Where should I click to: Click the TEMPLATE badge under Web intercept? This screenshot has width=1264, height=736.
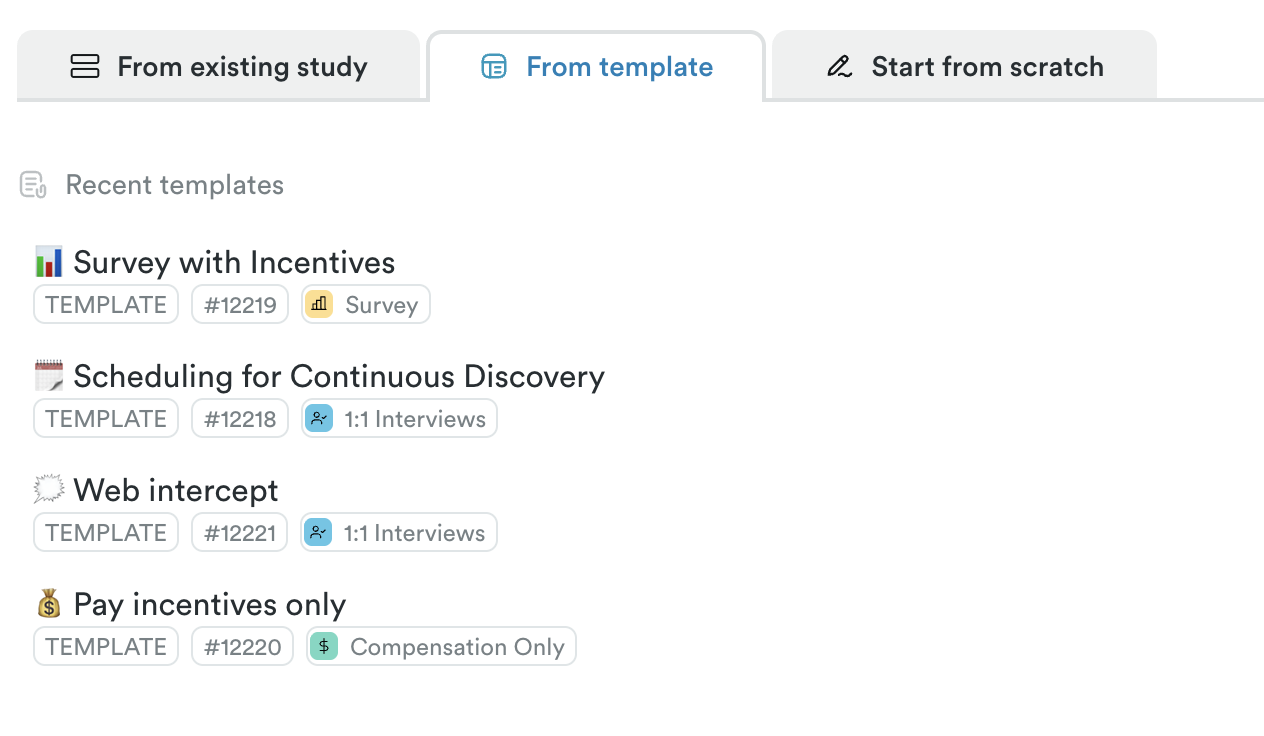click(x=106, y=533)
